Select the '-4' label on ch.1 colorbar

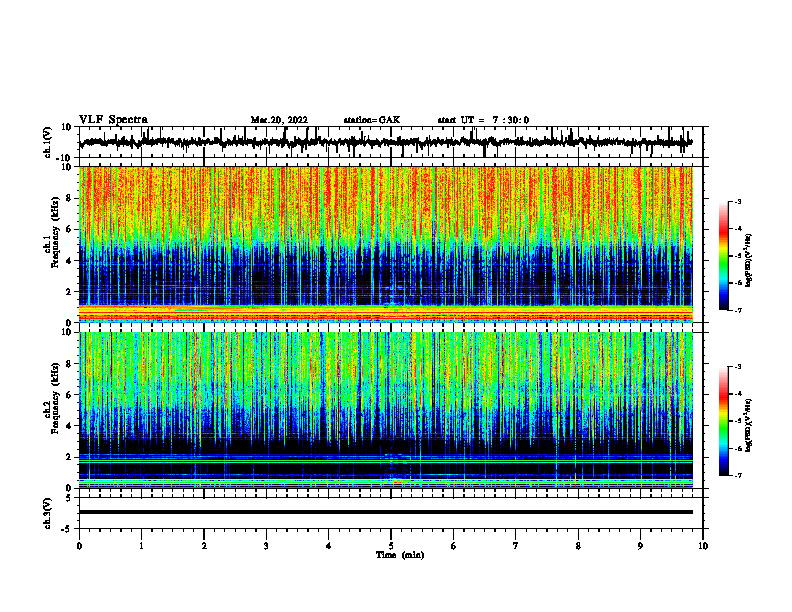pyautogui.click(x=738, y=229)
